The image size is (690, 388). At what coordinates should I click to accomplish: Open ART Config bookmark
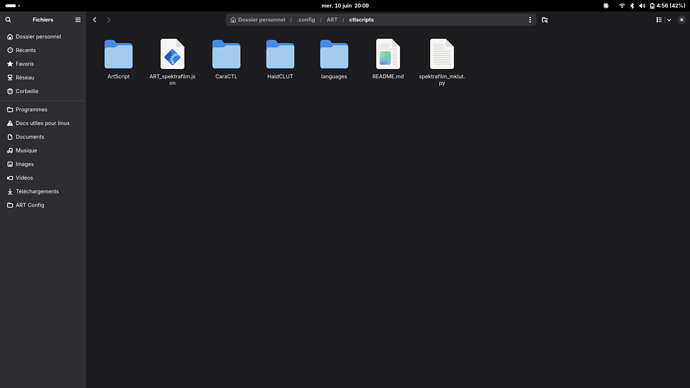coord(43,205)
